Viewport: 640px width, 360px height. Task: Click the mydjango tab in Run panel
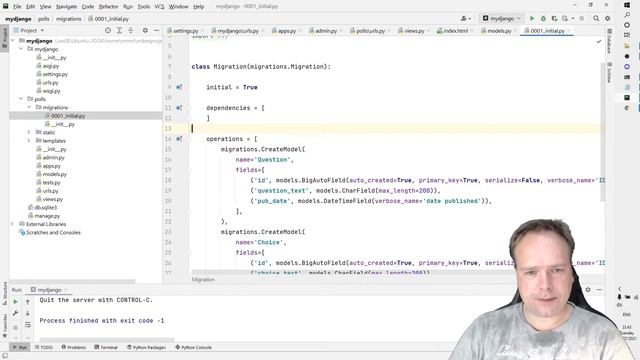coord(49,290)
